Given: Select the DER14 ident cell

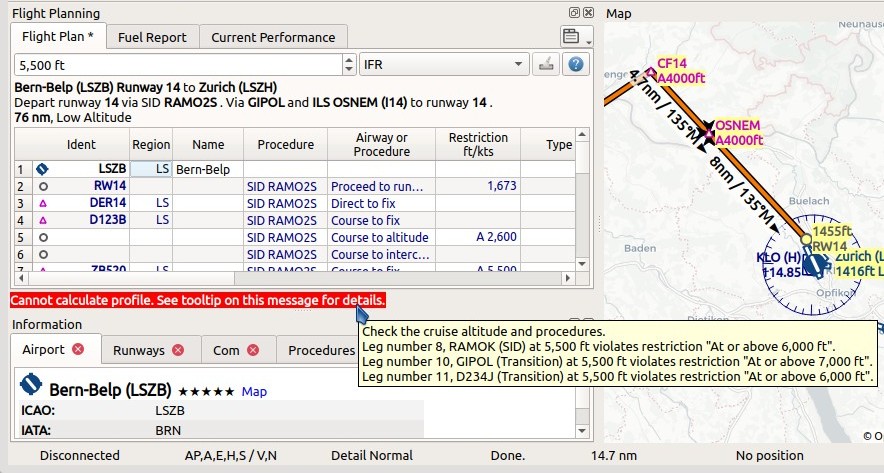Looking at the screenshot, I should (x=81, y=203).
